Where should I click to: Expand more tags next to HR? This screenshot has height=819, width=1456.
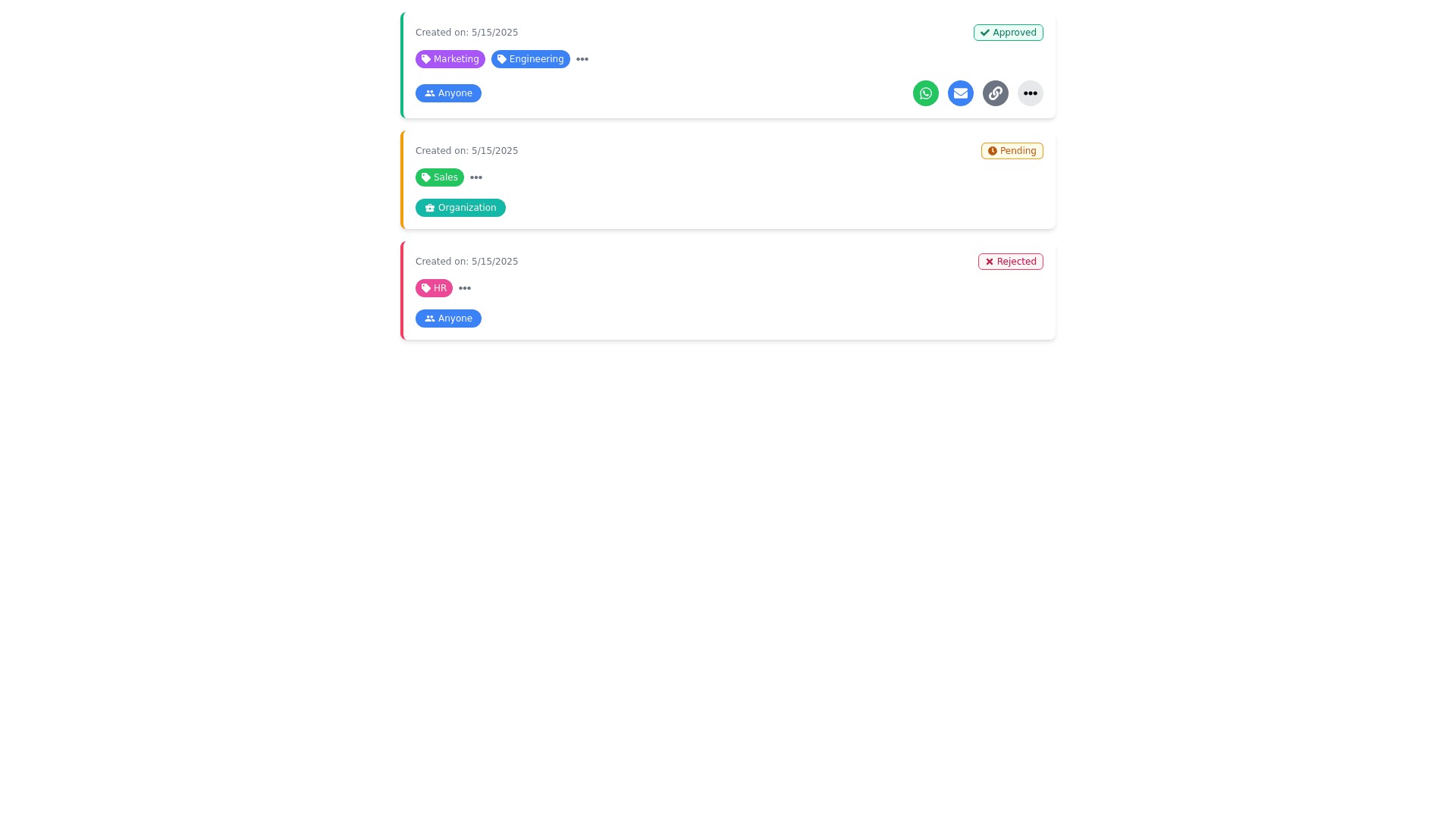click(465, 288)
